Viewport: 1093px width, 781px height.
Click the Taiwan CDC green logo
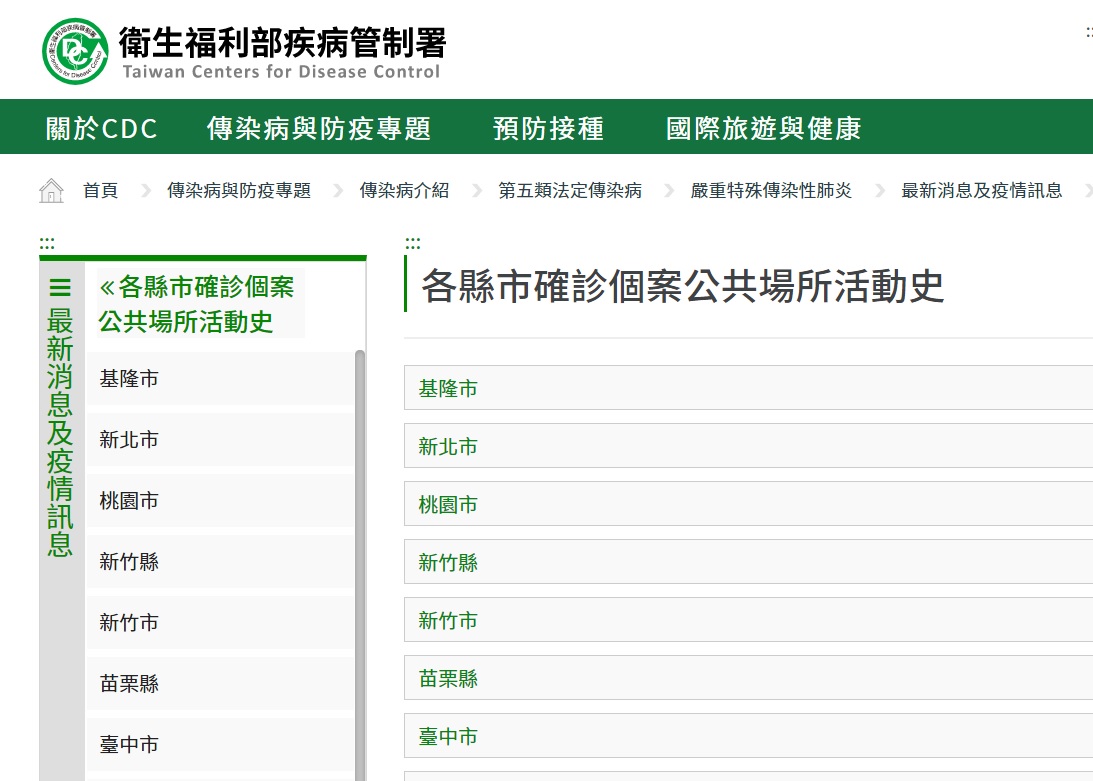(x=75, y=51)
